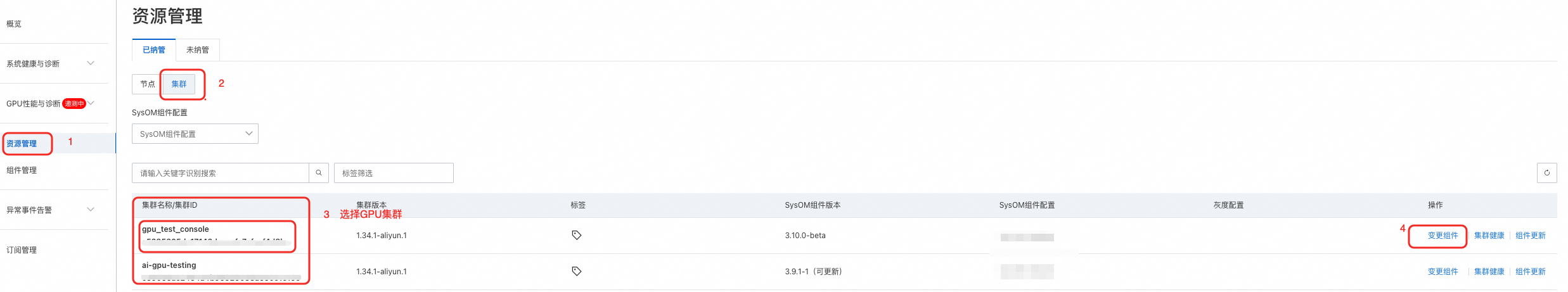Click the keyword search input field
The height and width of the screenshot is (292, 1568).
pos(221,173)
